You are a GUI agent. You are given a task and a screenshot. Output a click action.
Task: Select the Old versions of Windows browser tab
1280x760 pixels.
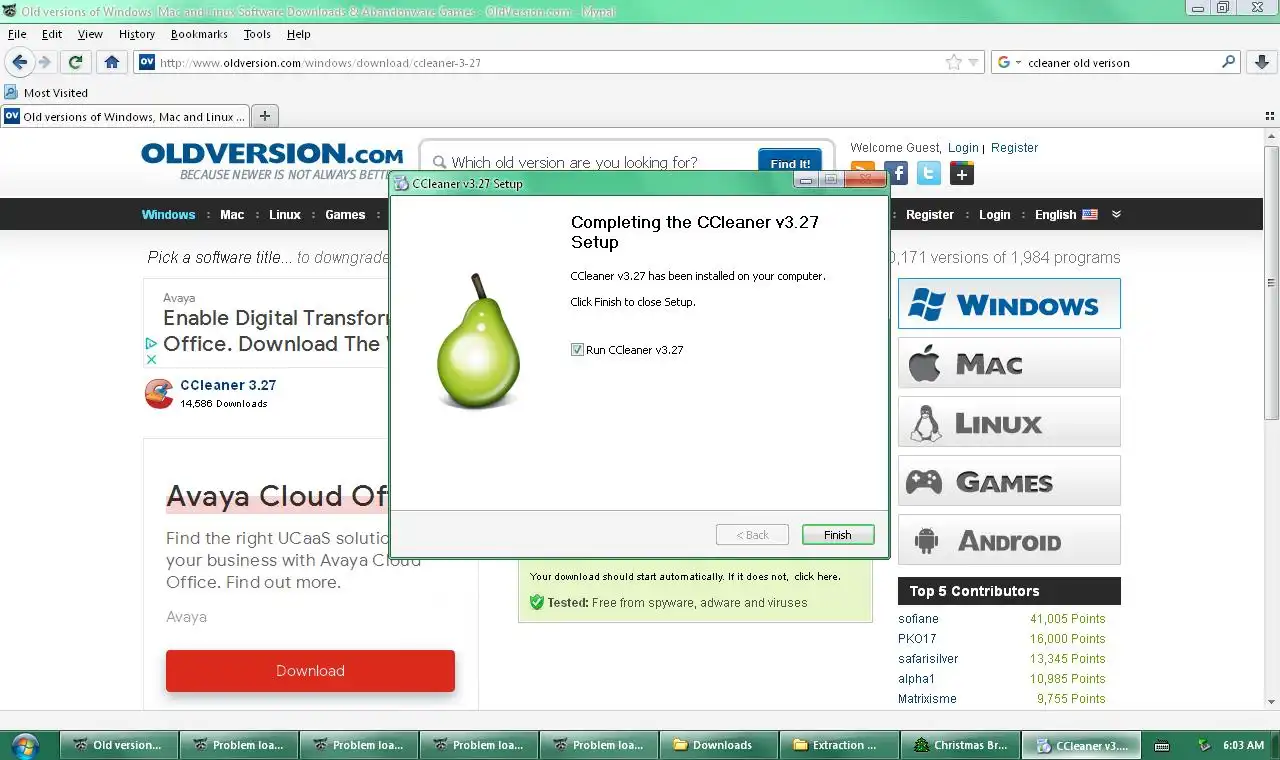(125, 116)
